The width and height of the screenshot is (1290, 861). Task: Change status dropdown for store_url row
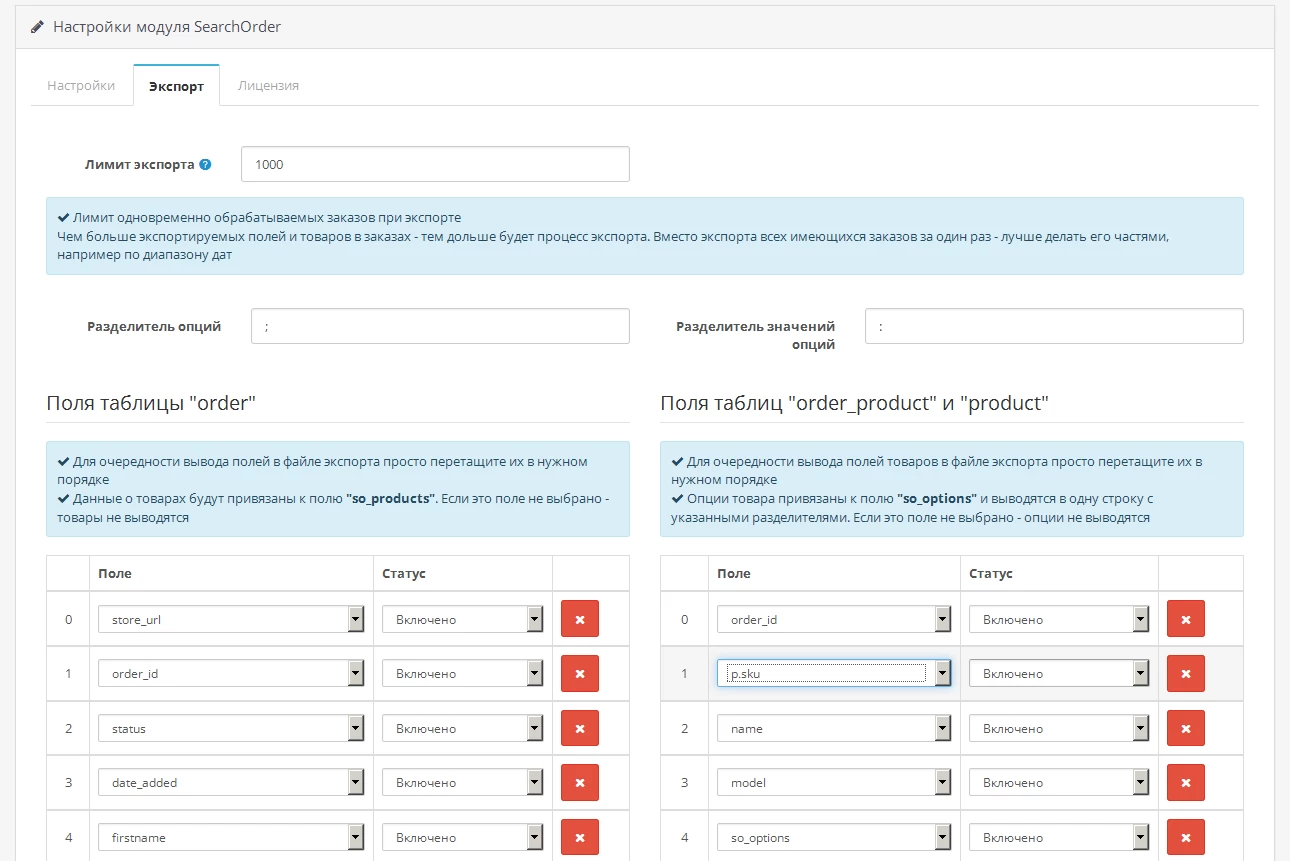coord(463,619)
